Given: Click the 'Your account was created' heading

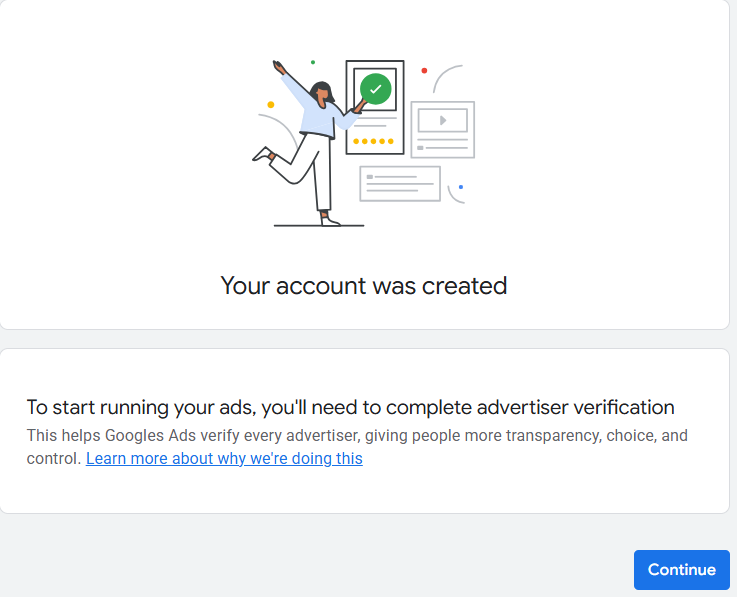Looking at the screenshot, I should 364,286.
